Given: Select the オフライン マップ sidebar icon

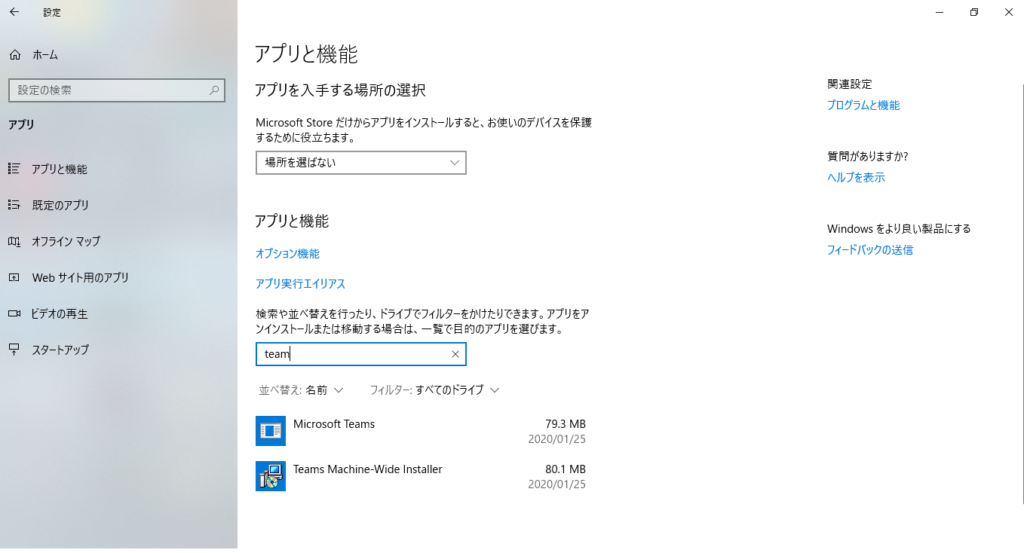Looking at the screenshot, I should click(14, 242).
